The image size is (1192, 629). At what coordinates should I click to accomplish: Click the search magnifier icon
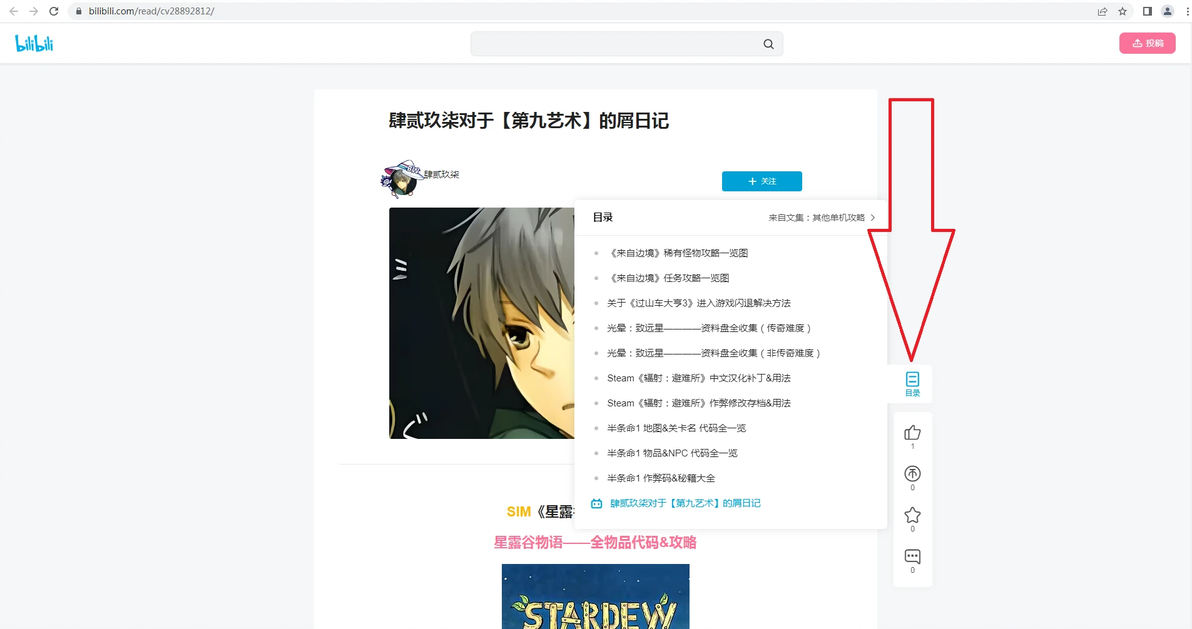coord(769,44)
